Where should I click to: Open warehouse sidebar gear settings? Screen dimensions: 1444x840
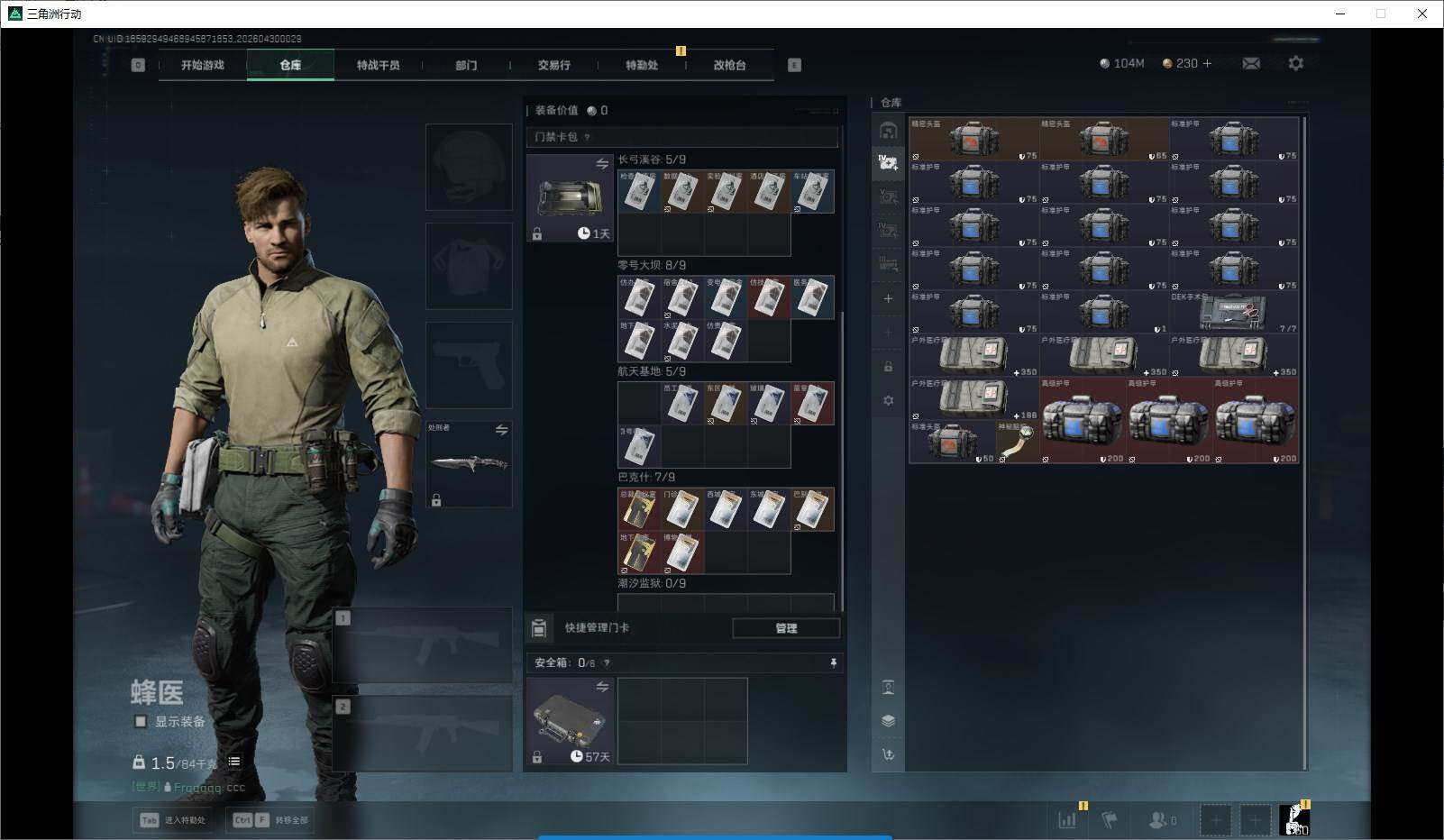[x=888, y=400]
